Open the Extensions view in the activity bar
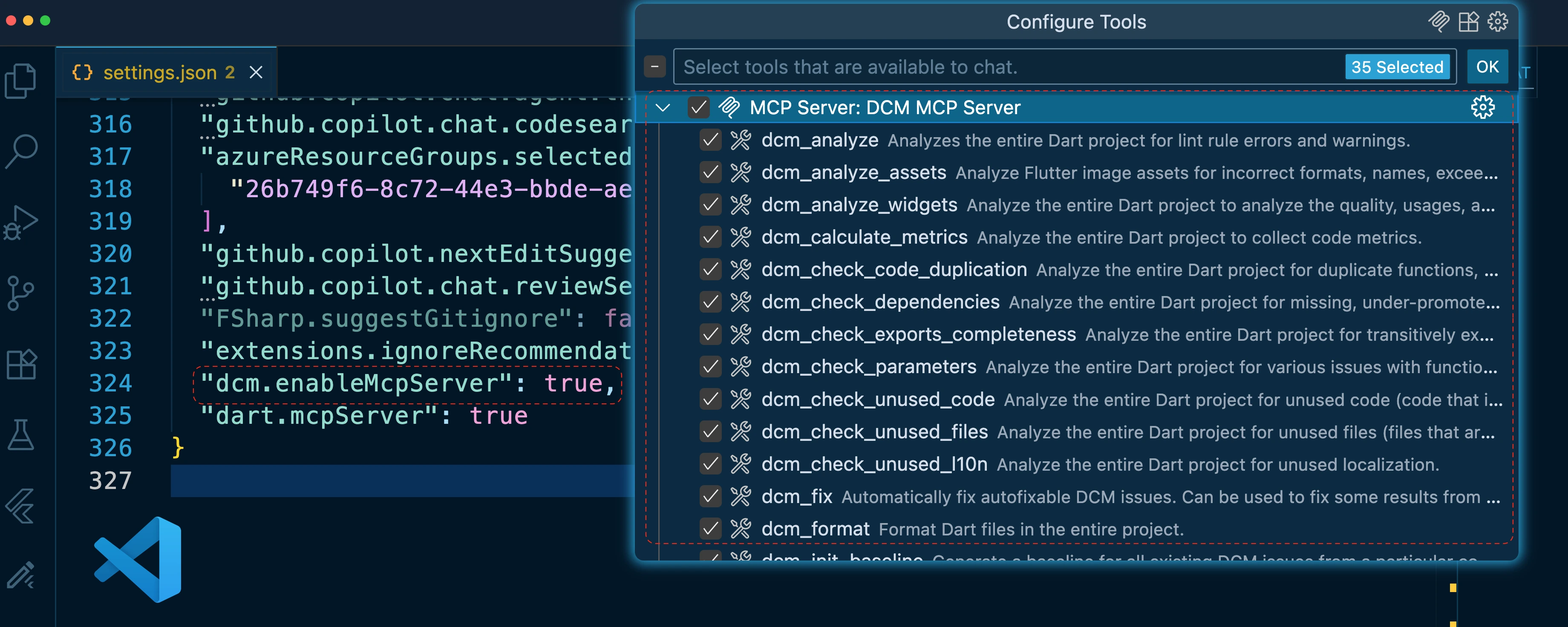The image size is (1568, 627). pos(21,364)
